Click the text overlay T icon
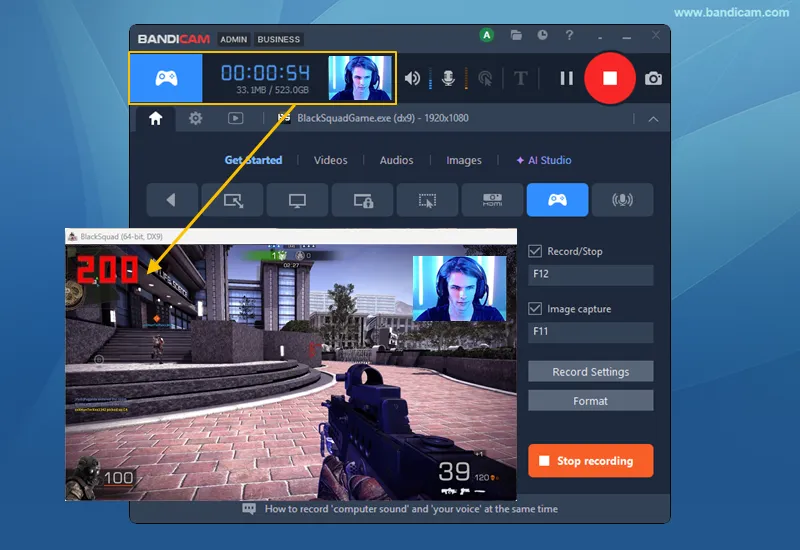 520,79
